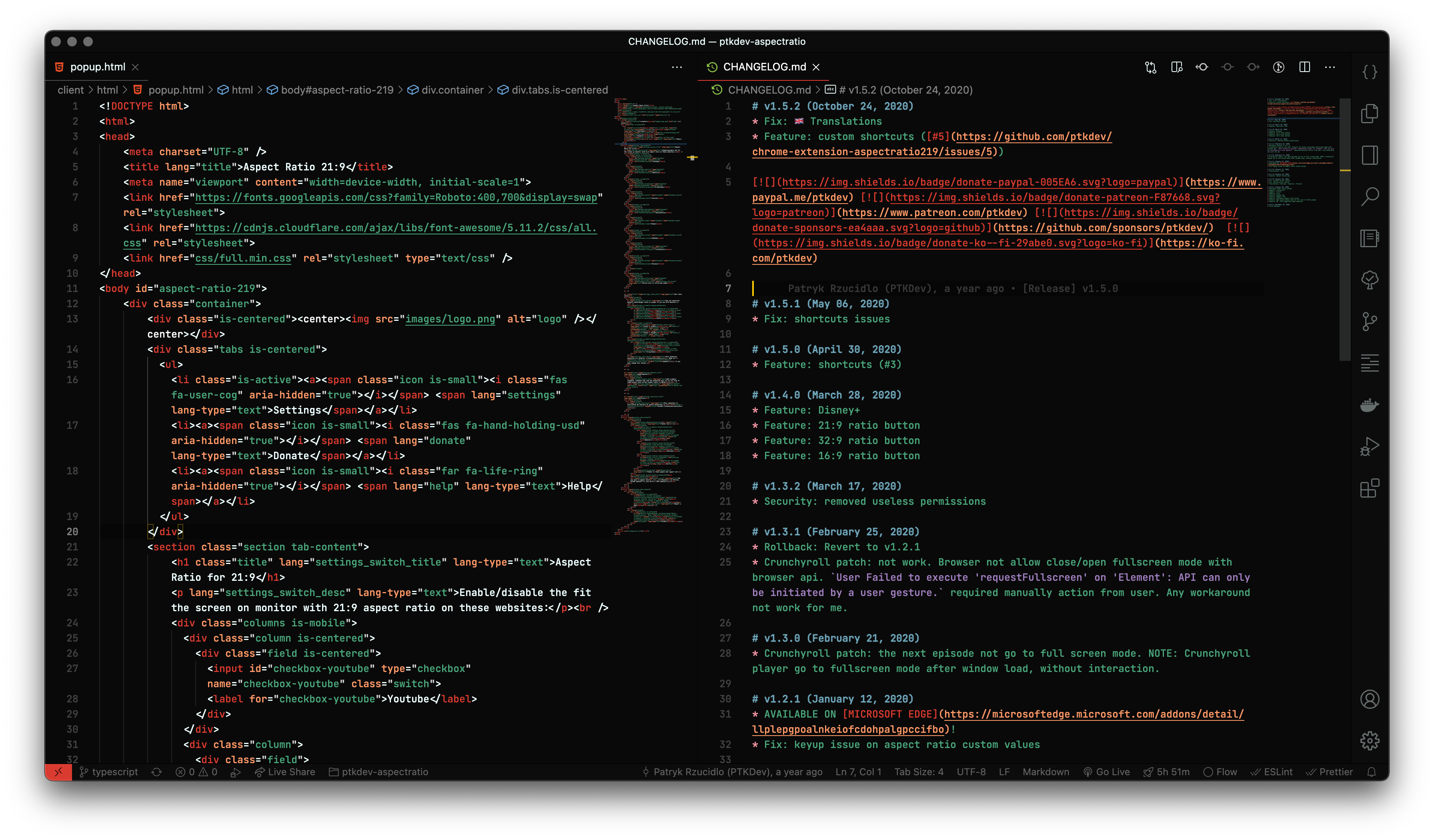Select div.container in breadcrumb path
Image resolution: width=1434 pixels, height=840 pixels.
452,90
